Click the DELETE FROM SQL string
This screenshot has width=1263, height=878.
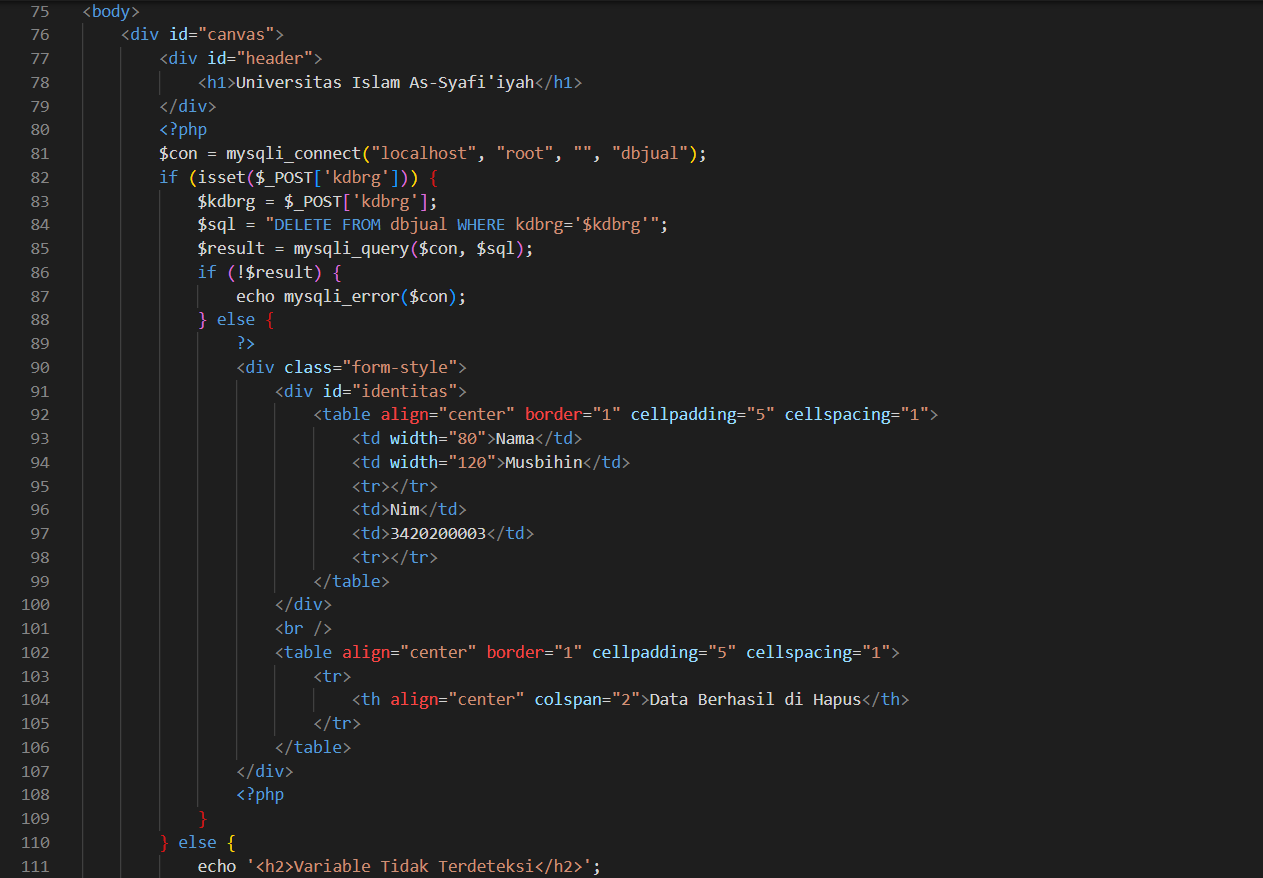tap(462, 224)
